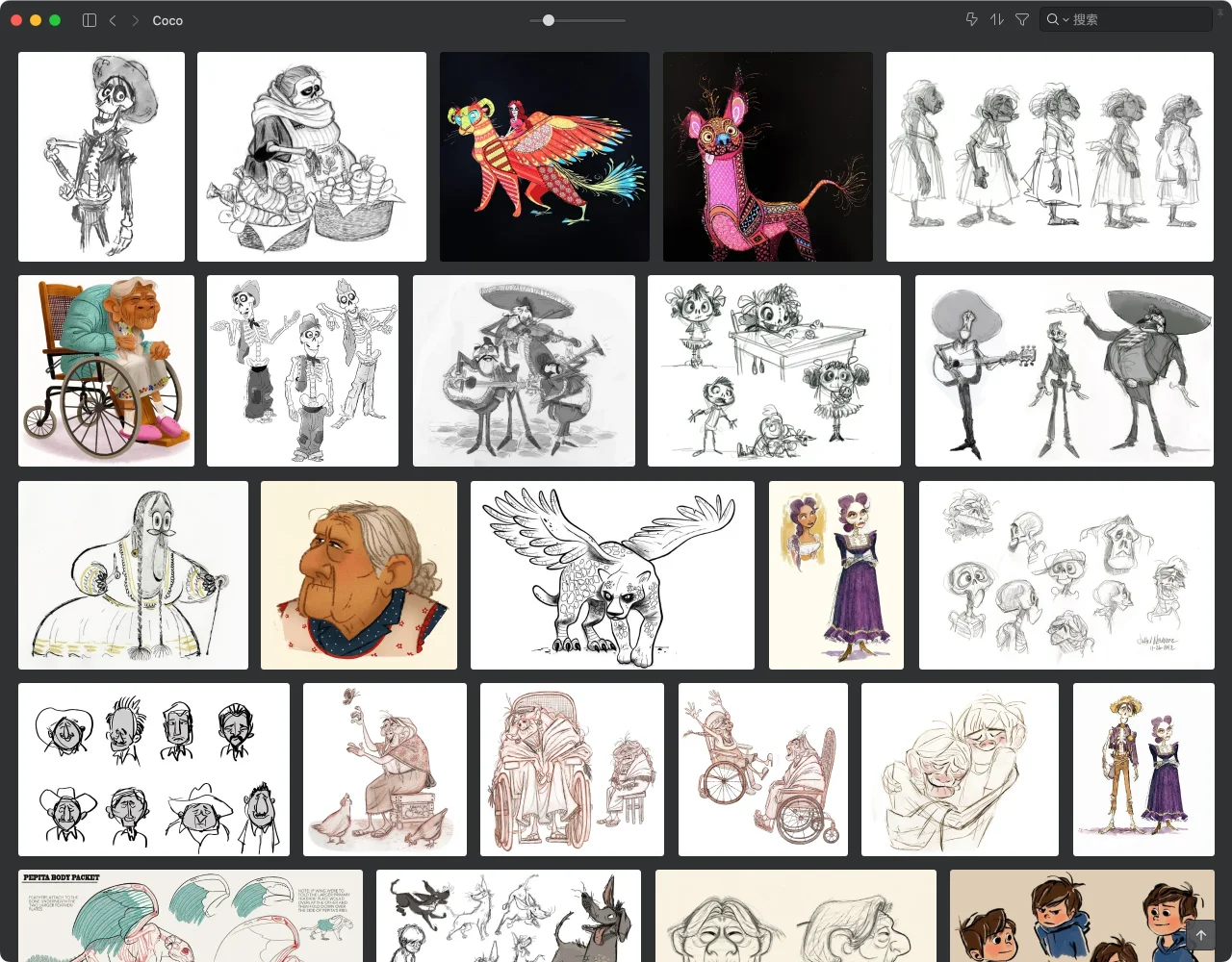Image resolution: width=1232 pixels, height=962 pixels.
Task: Click the lightning bolt toolbar icon
Action: (972, 19)
